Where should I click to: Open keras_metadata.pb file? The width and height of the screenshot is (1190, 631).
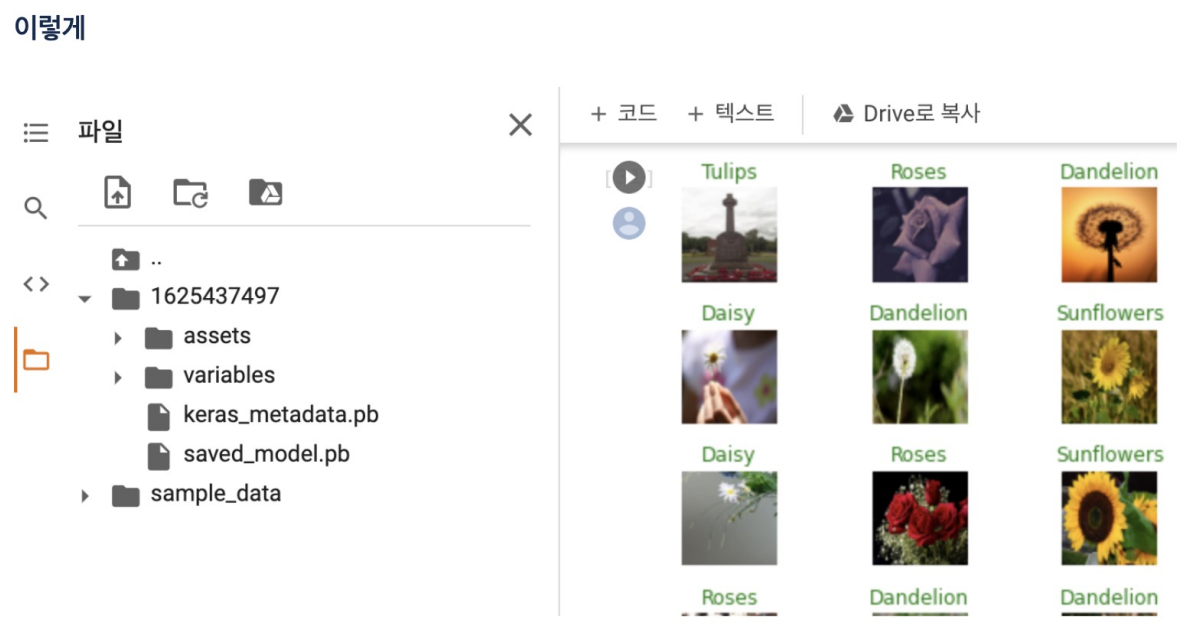(x=281, y=415)
